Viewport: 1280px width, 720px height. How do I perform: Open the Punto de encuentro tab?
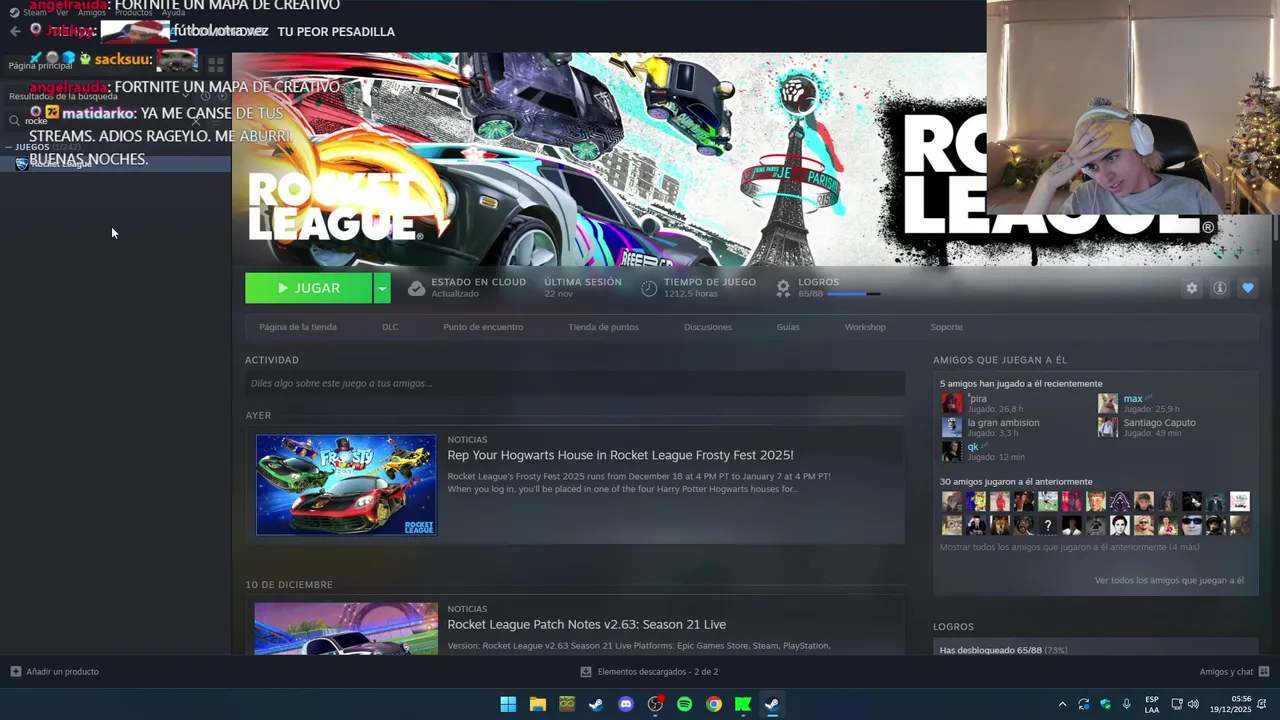click(x=483, y=327)
